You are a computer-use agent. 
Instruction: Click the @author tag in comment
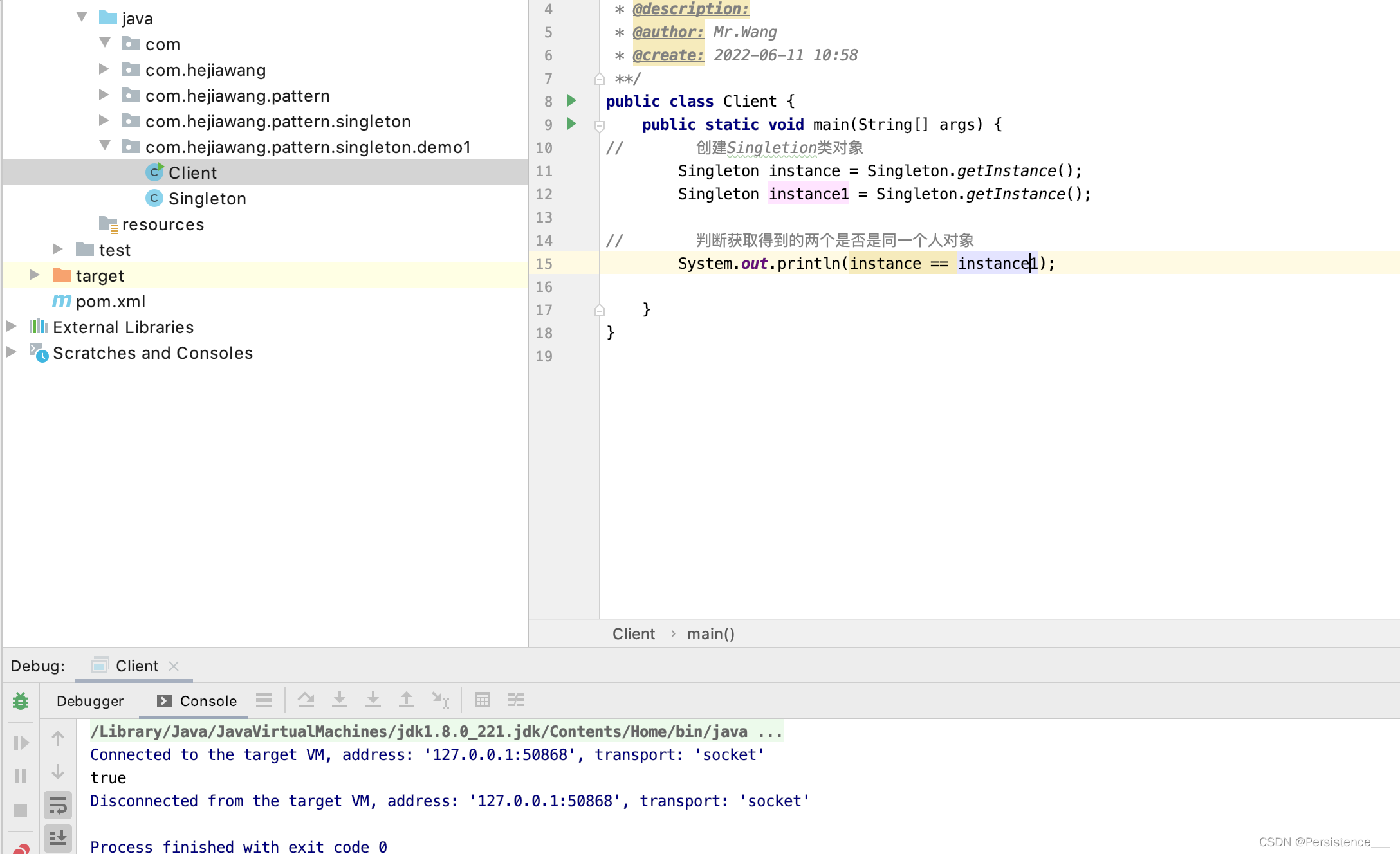coord(668,32)
